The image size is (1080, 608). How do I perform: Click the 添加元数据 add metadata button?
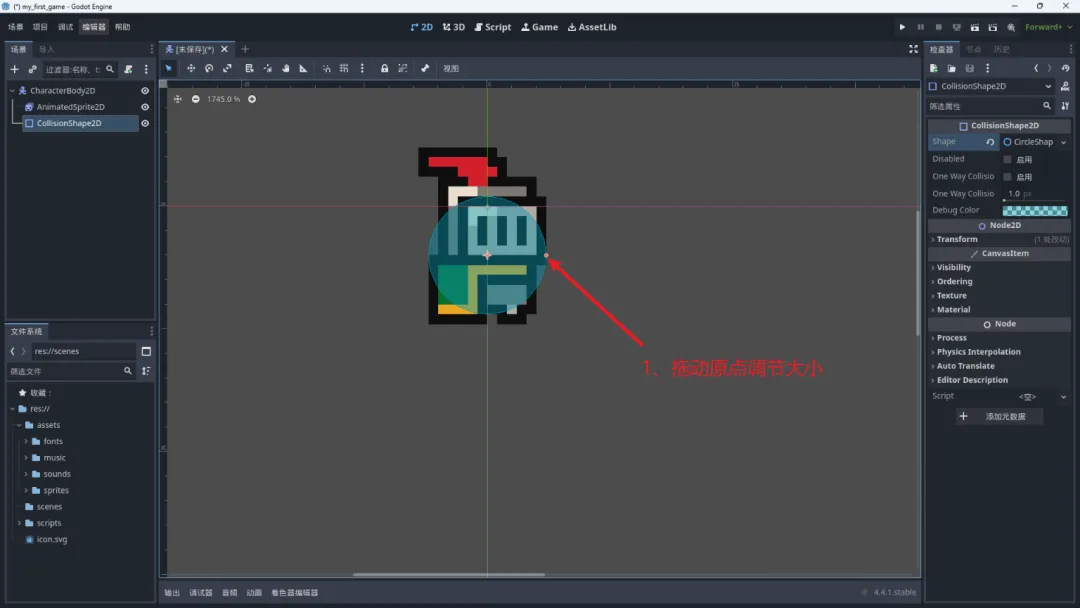tap(999, 417)
